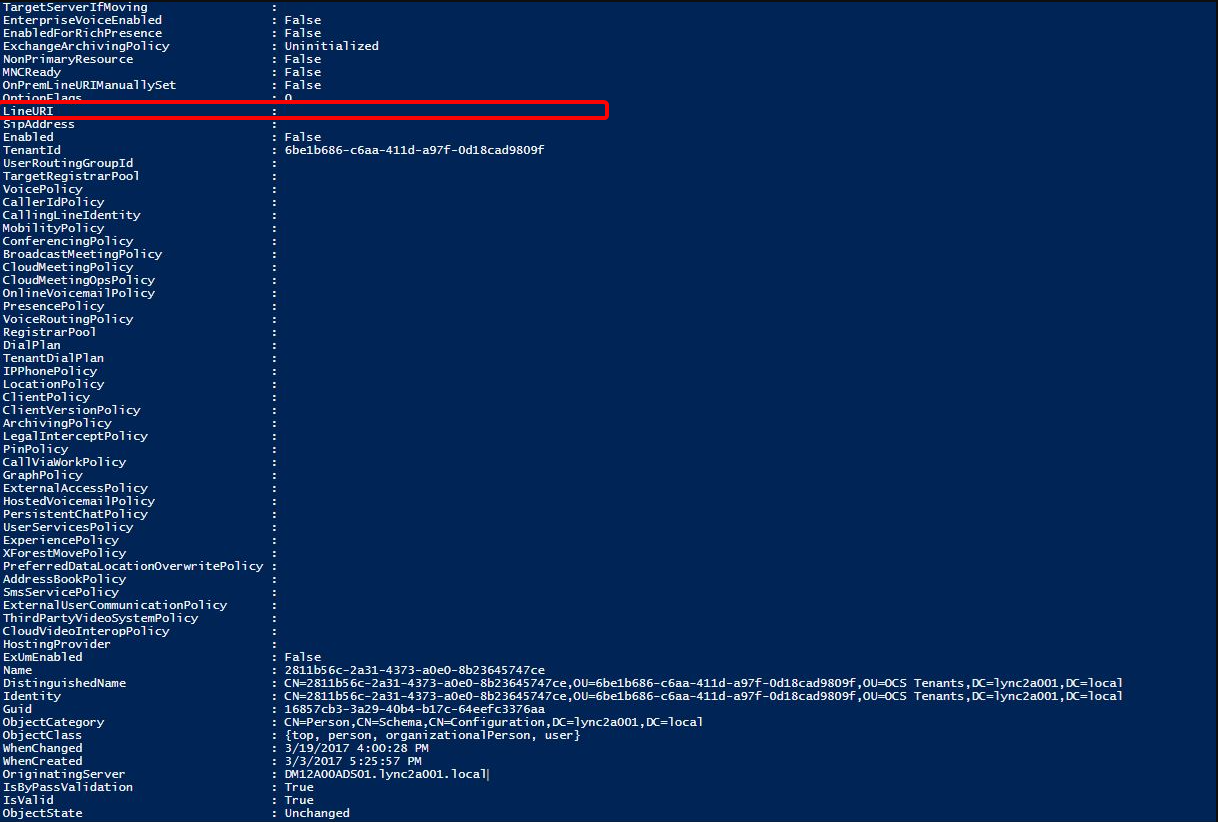Select the ExternalUserCommunicationPolicy property label
This screenshot has height=822, width=1218.
114,605
